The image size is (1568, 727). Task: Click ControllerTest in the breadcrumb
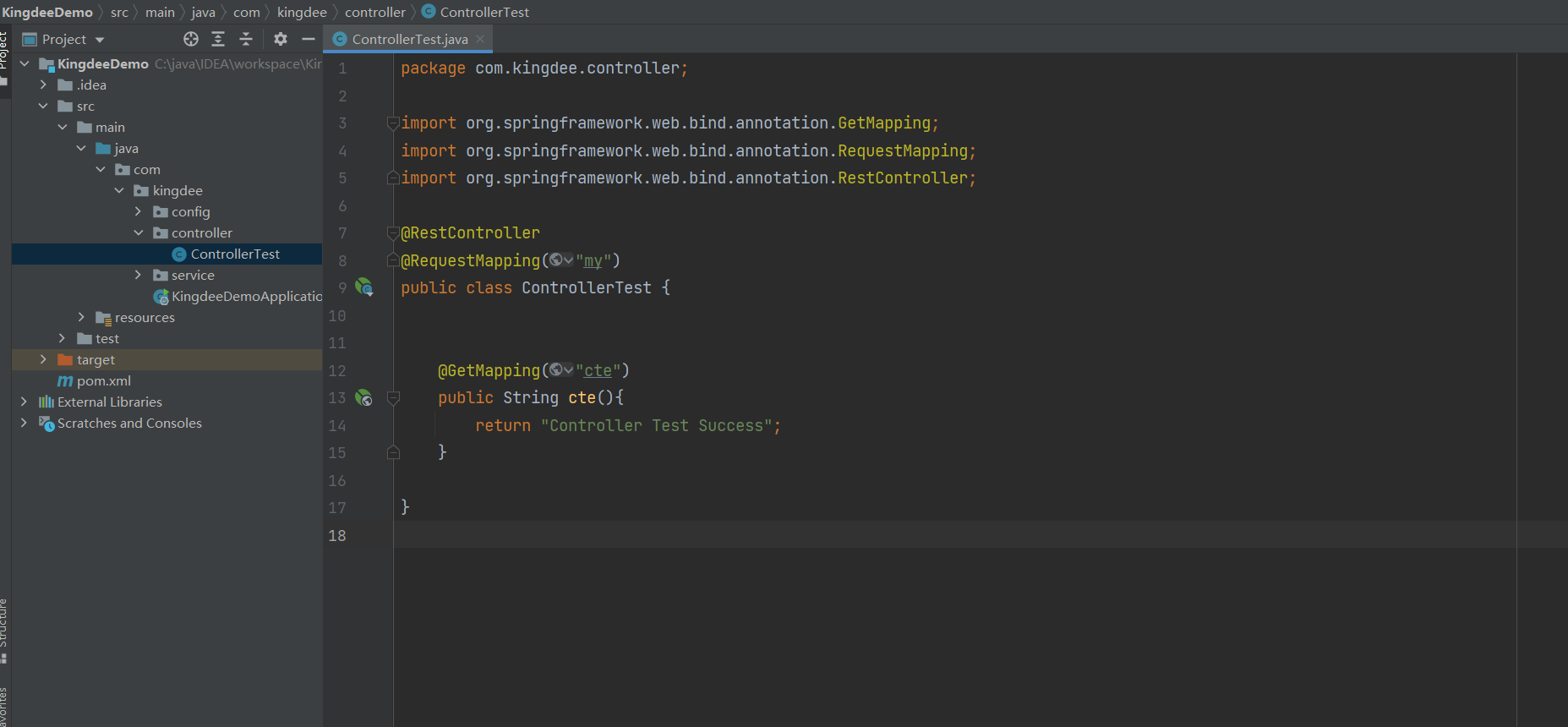[484, 12]
